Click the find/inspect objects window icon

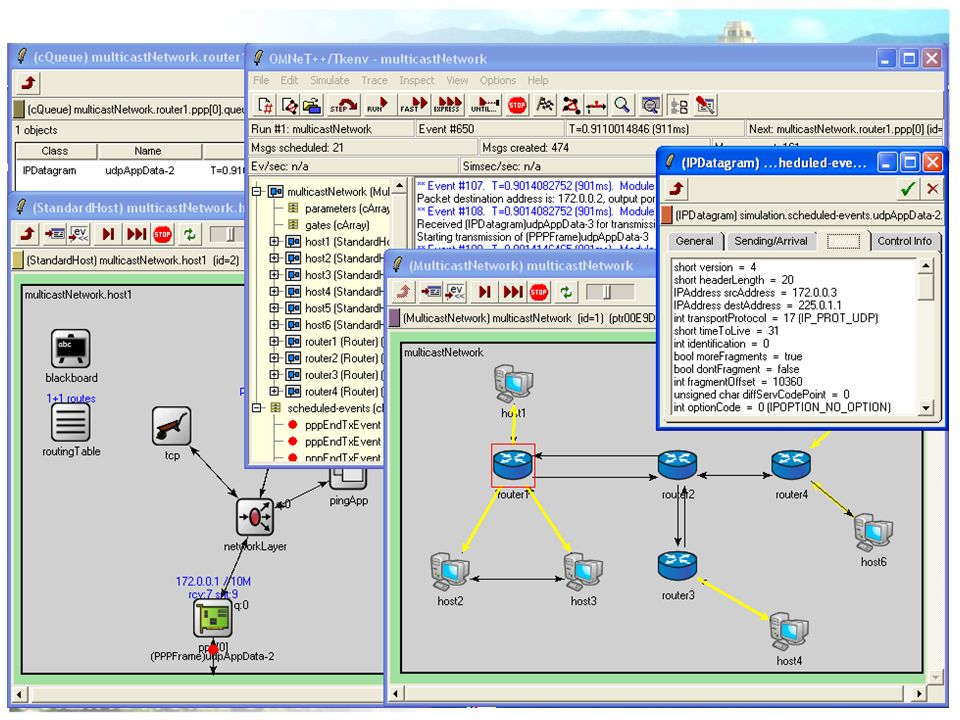tap(650, 105)
